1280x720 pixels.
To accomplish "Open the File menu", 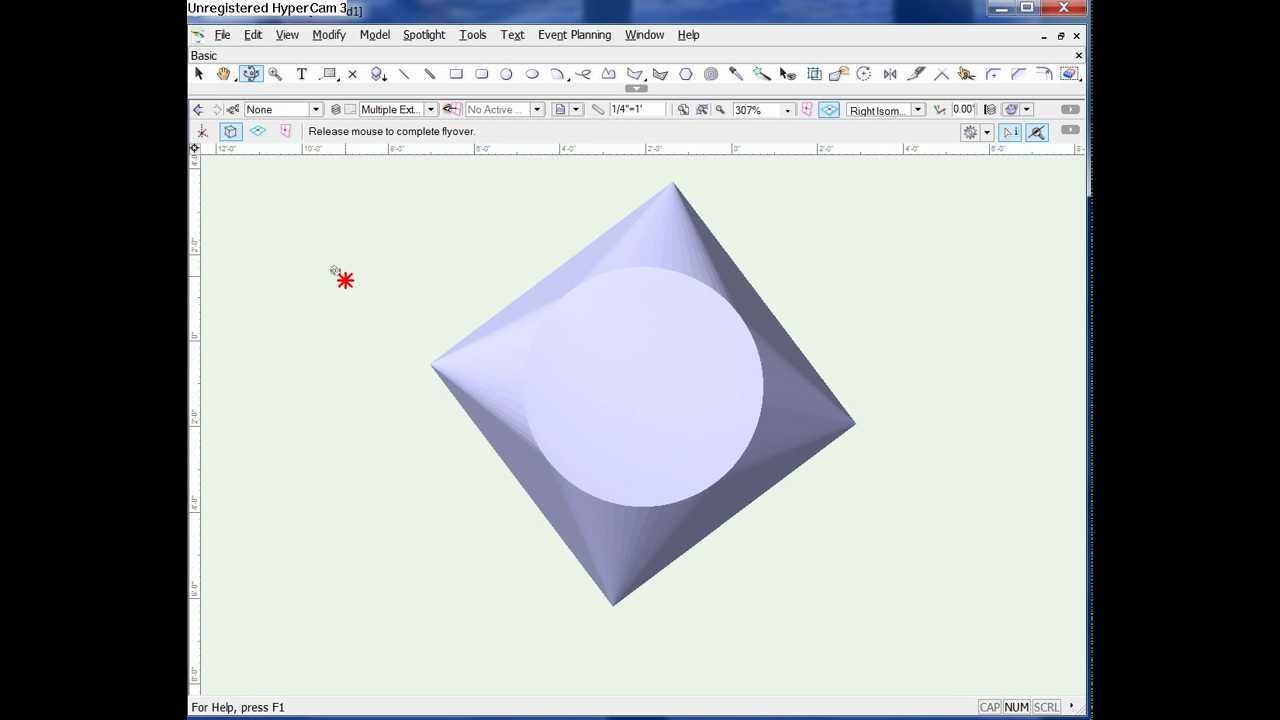I will click(222, 35).
